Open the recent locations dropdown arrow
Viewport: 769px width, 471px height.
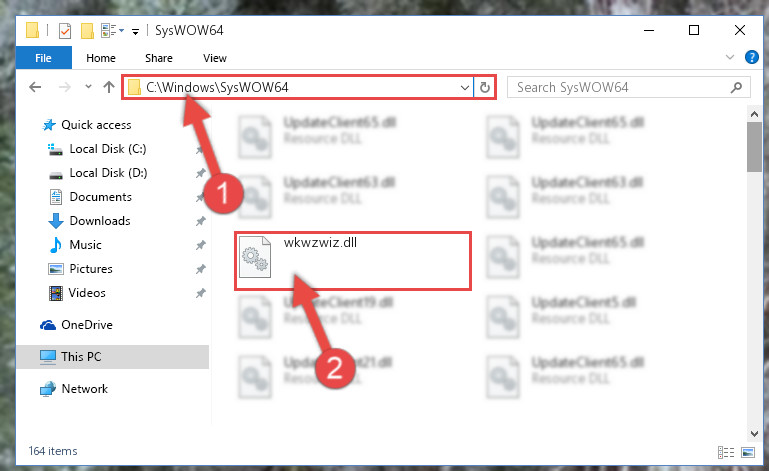click(88, 87)
